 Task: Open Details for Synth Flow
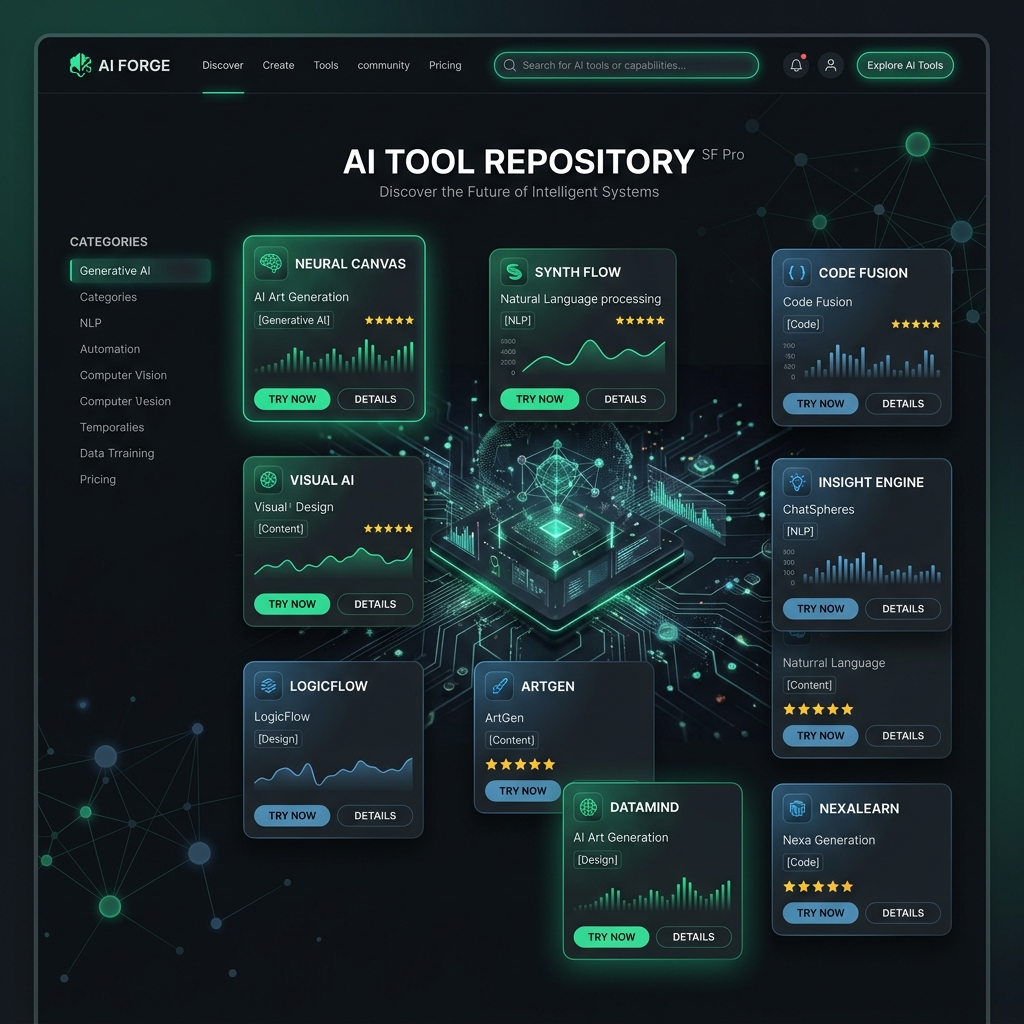(x=625, y=399)
